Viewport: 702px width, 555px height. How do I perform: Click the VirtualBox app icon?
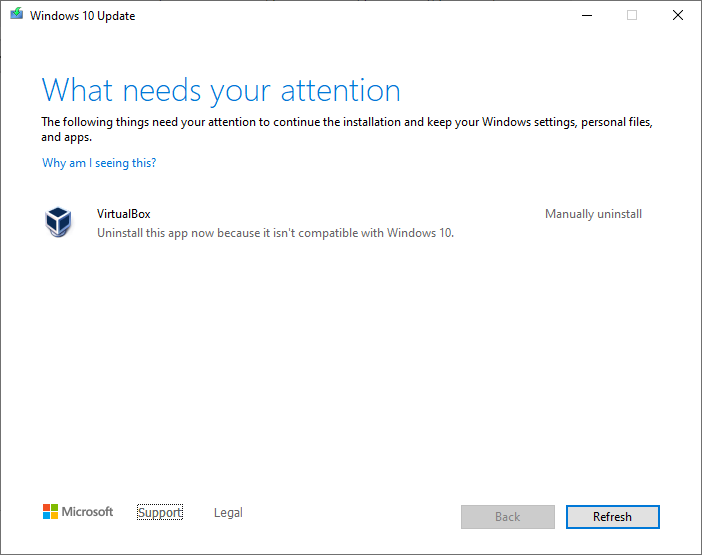tap(58, 222)
